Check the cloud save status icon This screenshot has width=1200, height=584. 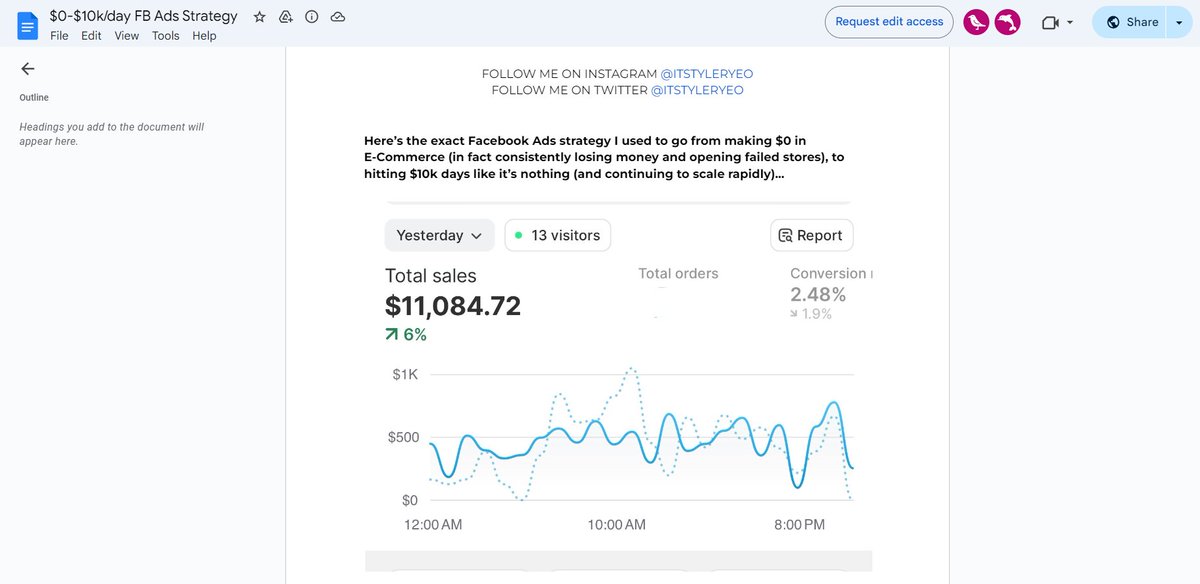pyautogui.click(x=337, y=16)
